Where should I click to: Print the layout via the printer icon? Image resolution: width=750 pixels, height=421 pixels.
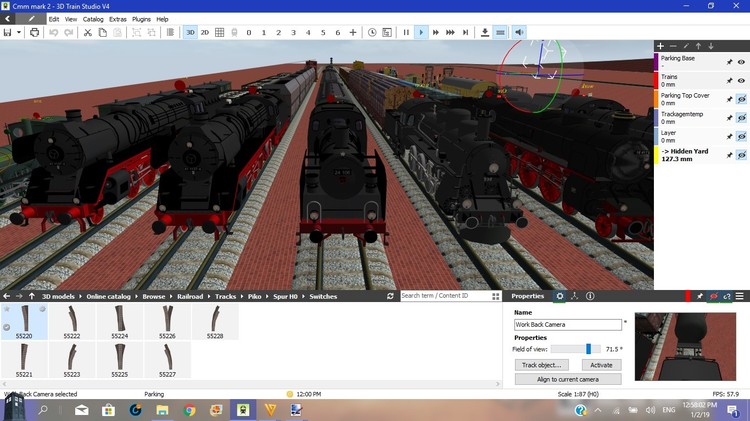pos(34,33)
